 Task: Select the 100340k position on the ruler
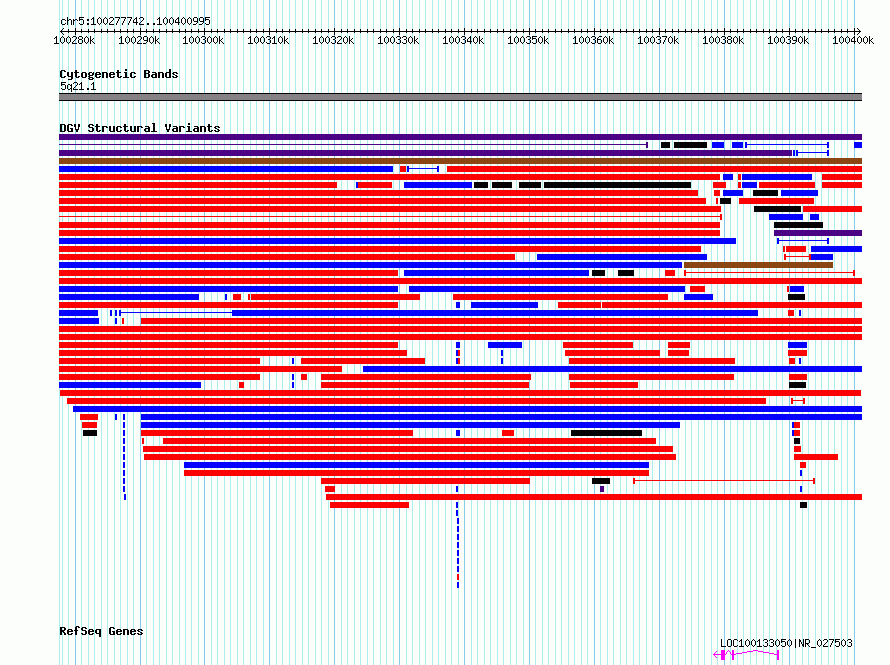point(463,40)
